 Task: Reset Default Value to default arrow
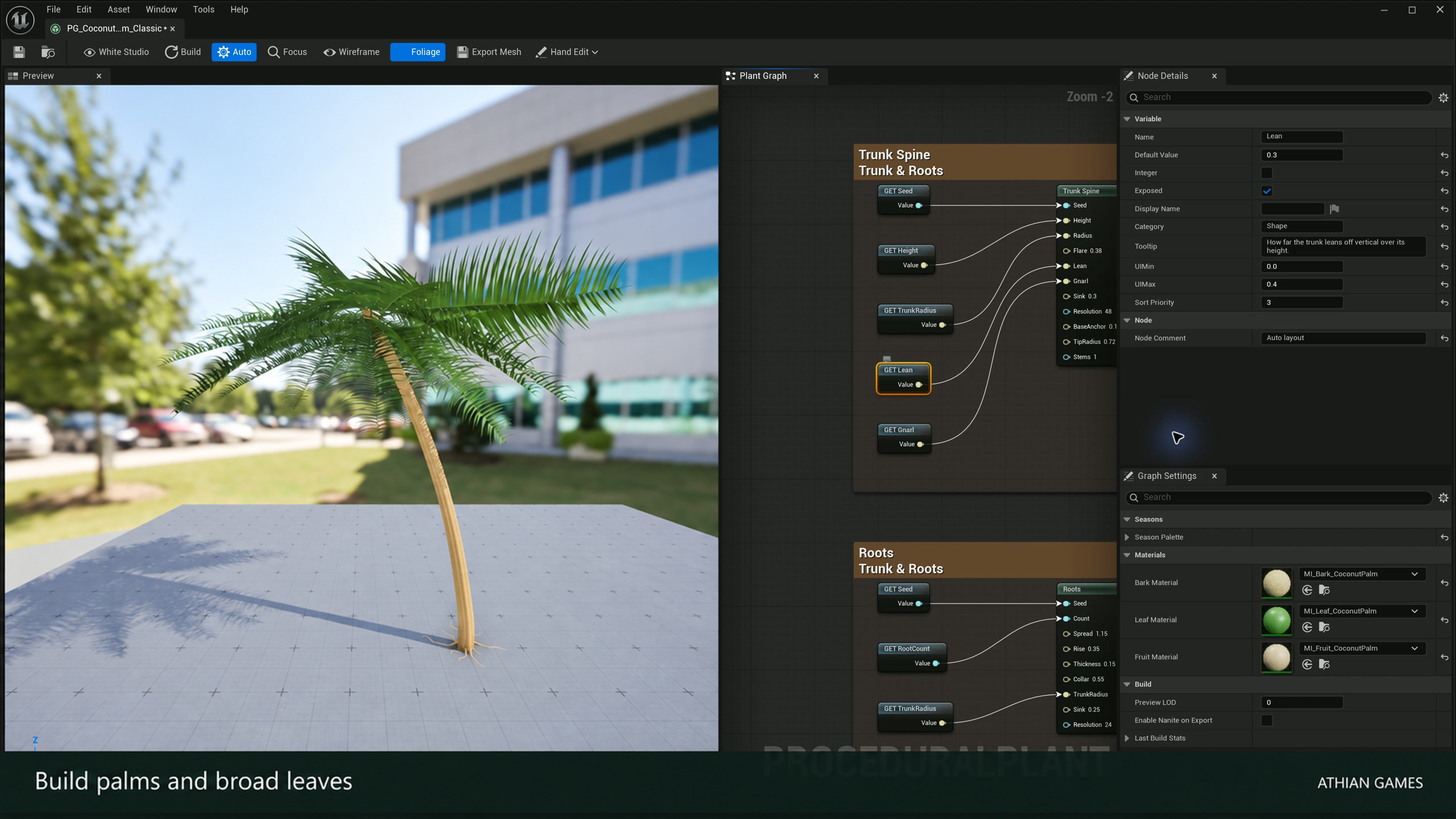point(1444,155)
